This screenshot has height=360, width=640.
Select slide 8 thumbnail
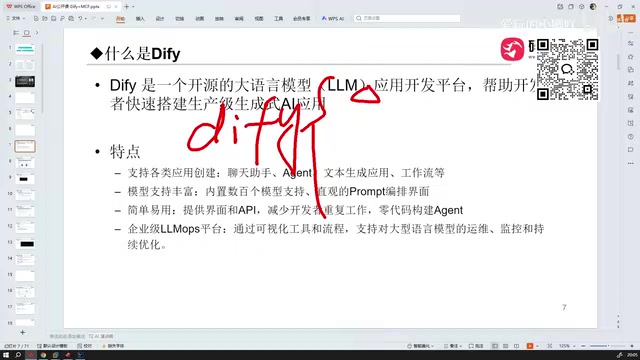click(x=25, y=162)
